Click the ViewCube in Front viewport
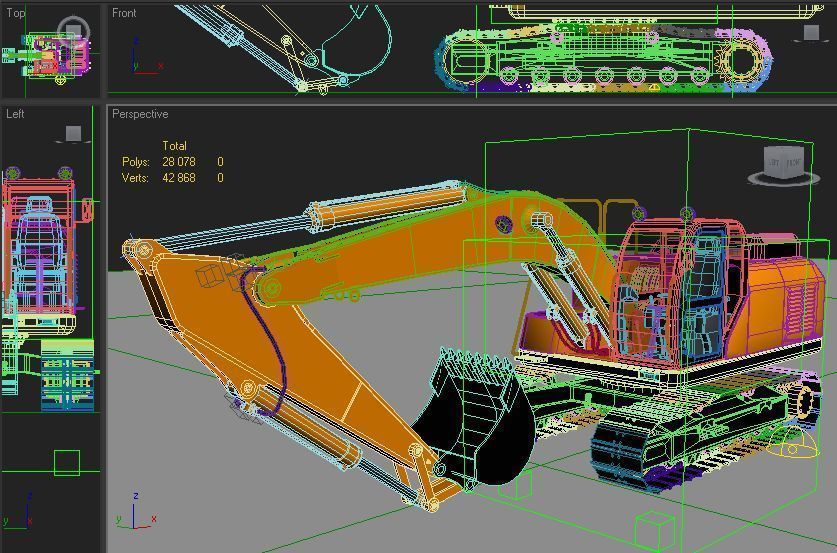This screenshot has height=553, width=837. pos(811,33)
